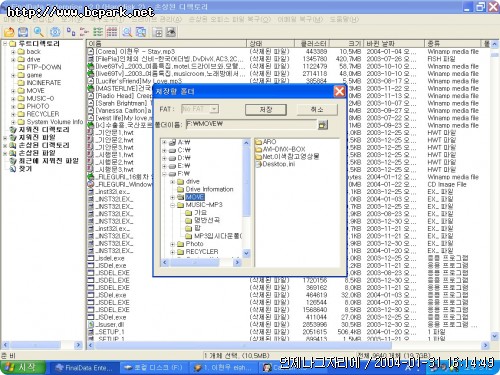Collapse the F:\ drive in dialog tree

pyautogui.click(x=164, y=174)
